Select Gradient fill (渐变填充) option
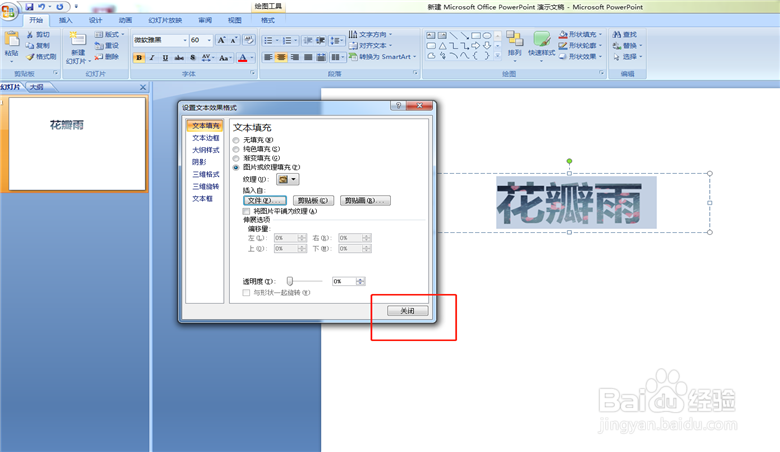This screenshot has height=452, width=780. pyautogui.click(x=236, y=158)
